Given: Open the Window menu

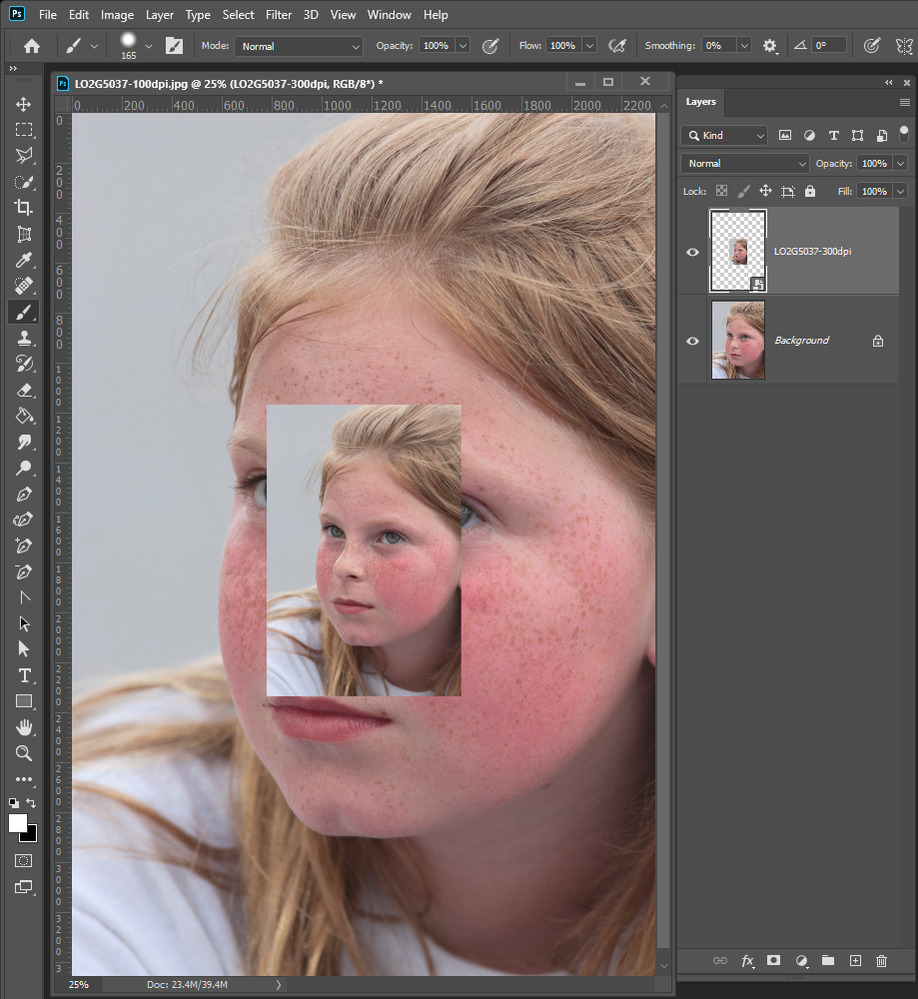Looking at the screenshot, I should [389, 15].
